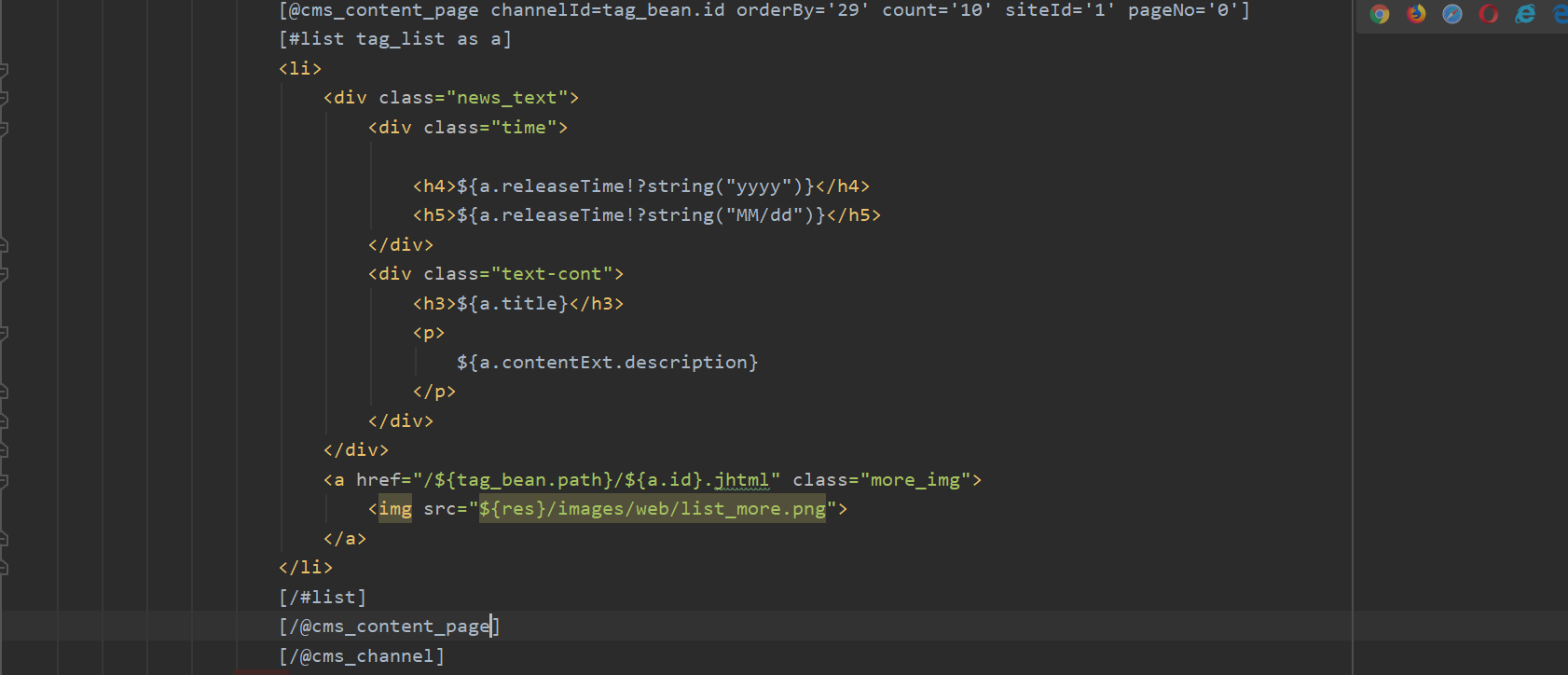Click the ${a.title} expression in h3
The width and height of the screenshot is (1568, 675).
point(513,304)
